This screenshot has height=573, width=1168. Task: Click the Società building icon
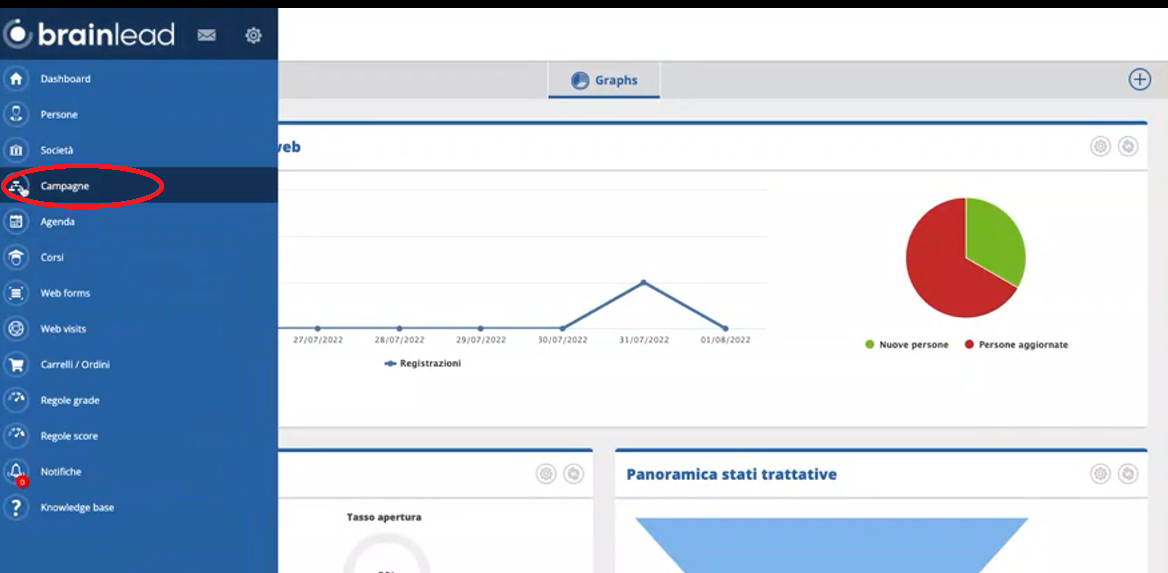point(16,150)
